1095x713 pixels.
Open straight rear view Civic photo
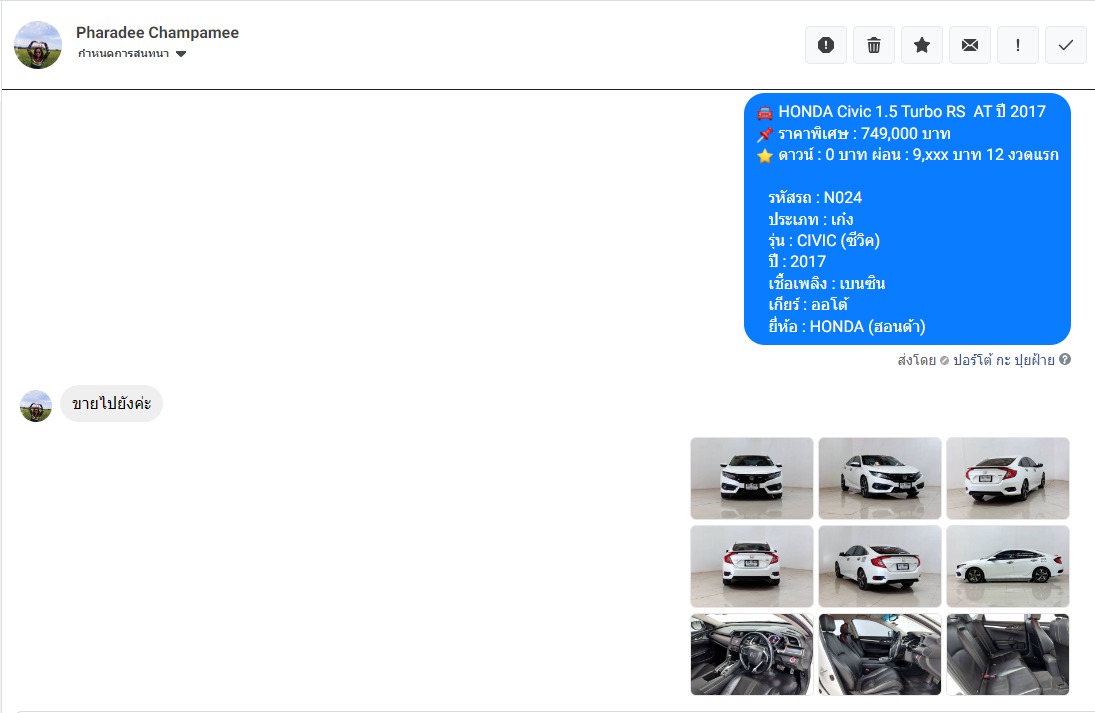click(x=752, y=566)
